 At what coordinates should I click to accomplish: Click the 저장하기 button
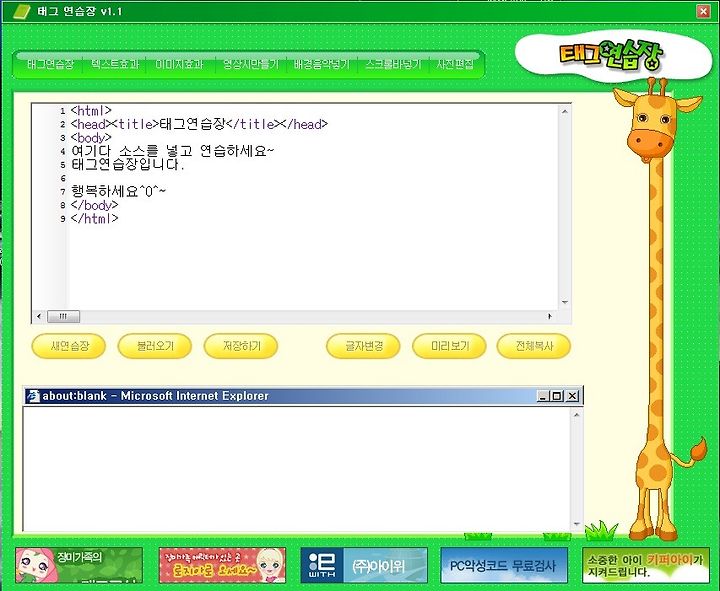click(241, 346)
